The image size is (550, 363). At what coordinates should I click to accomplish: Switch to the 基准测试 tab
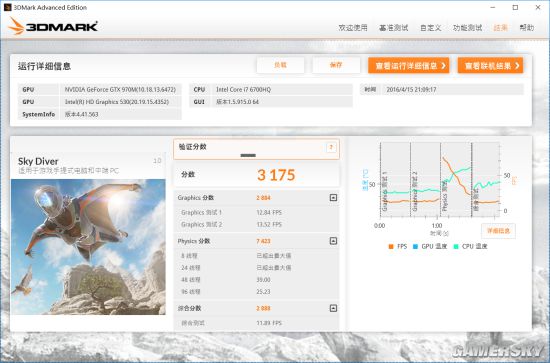click(394, 28)
